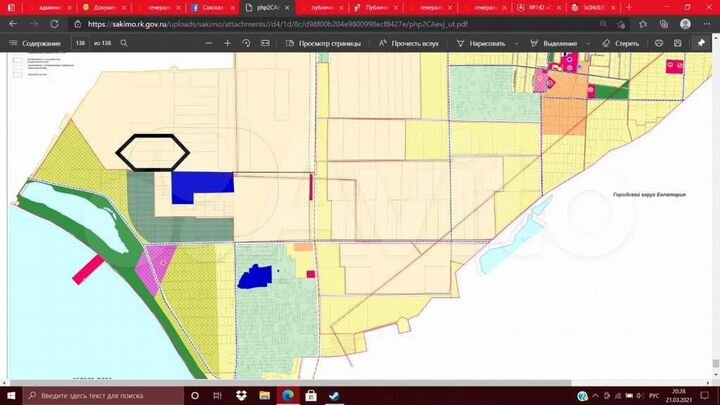Click the zoom magnifier in address bar
720x405 pixels.
[x=603, y=24]
